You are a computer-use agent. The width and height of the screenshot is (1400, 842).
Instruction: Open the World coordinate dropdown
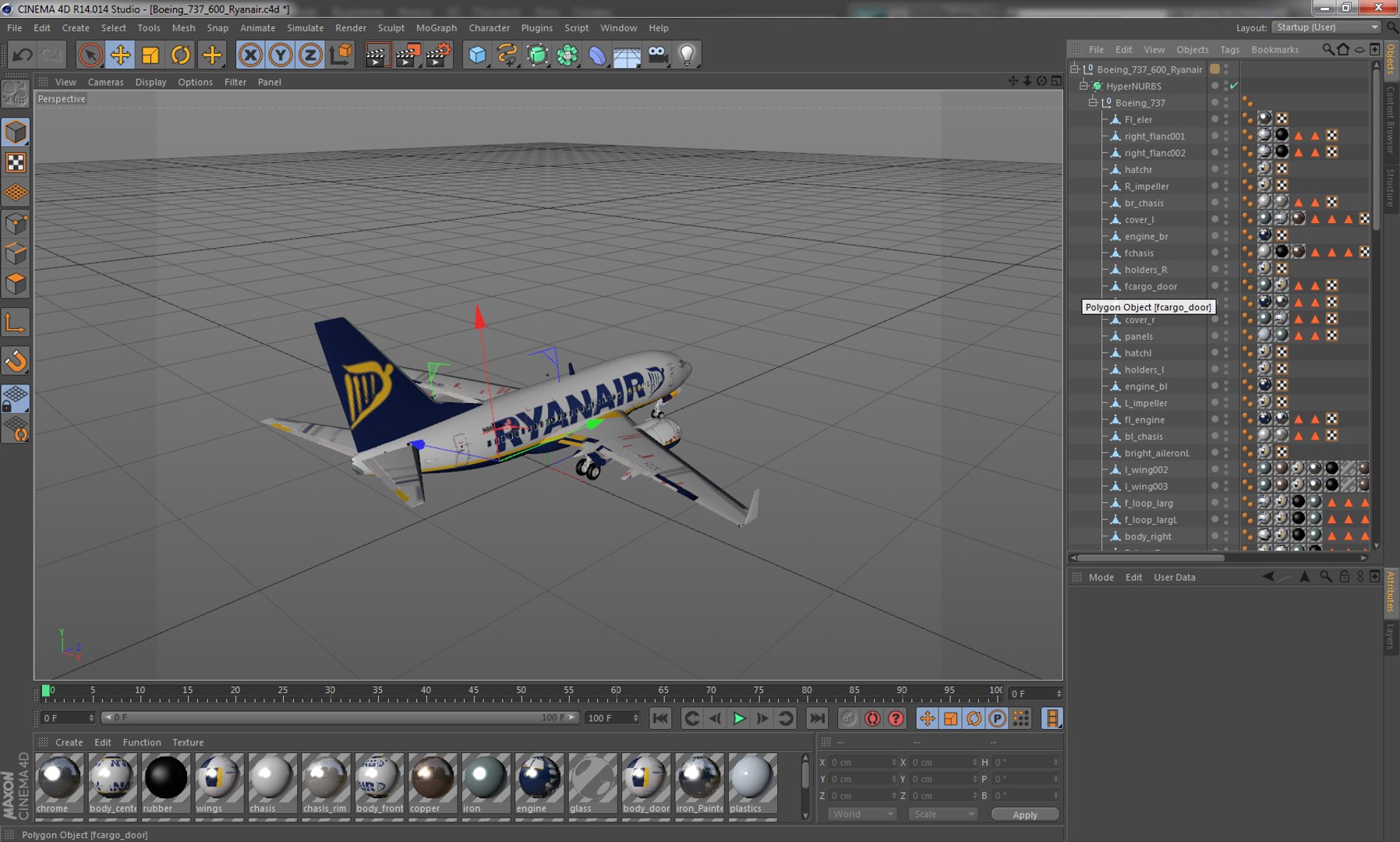[862, 814]
